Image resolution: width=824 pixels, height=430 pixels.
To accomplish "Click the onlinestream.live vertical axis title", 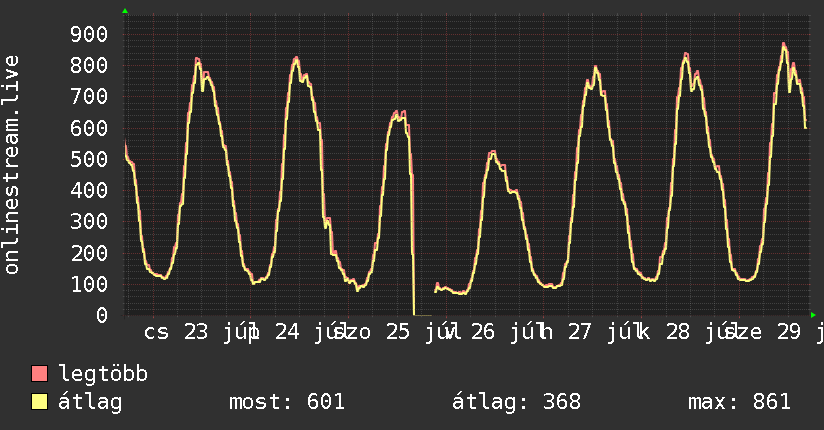I will 11,165.
